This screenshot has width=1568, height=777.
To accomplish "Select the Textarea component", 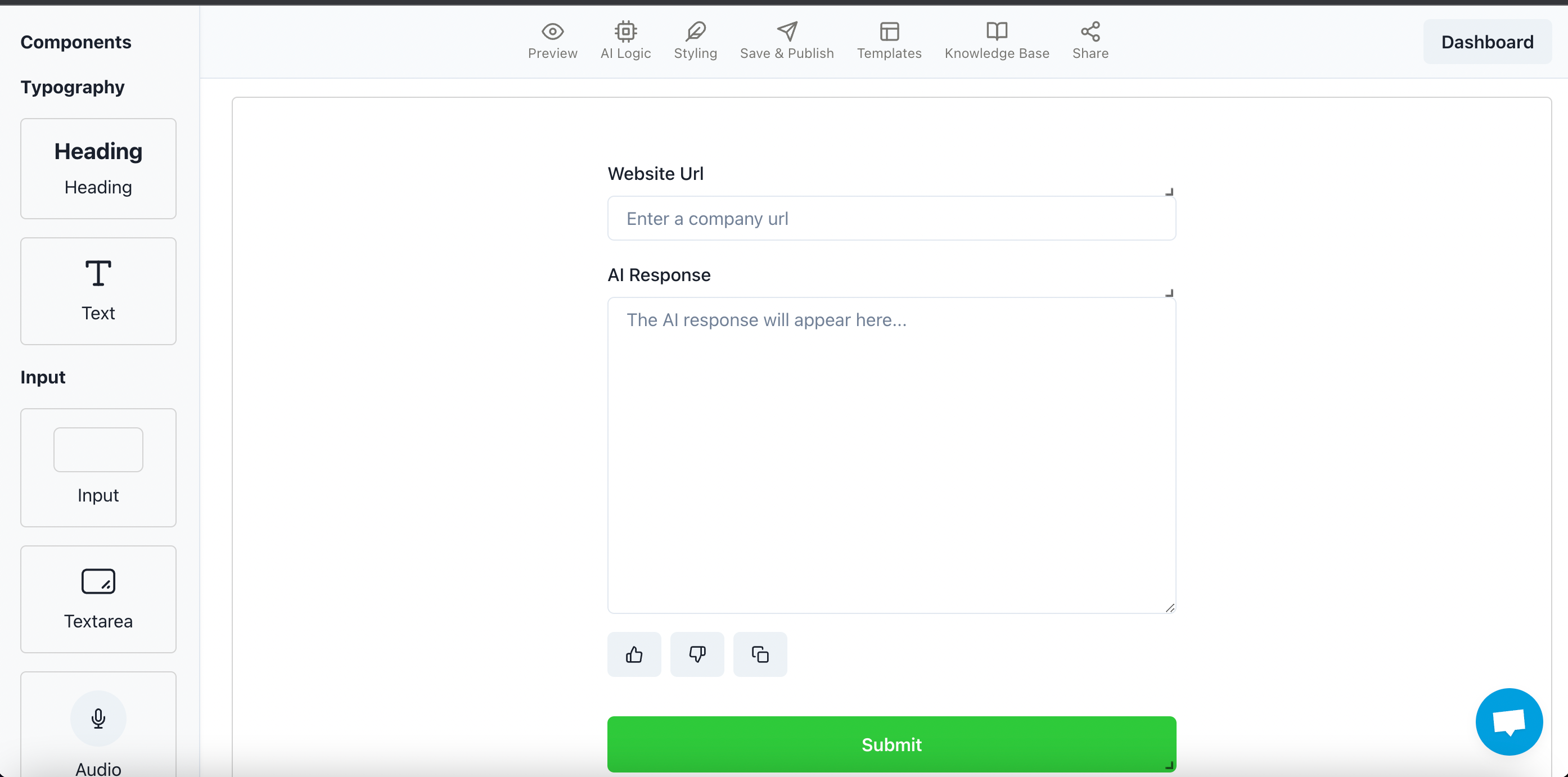I will click(97, 599).
